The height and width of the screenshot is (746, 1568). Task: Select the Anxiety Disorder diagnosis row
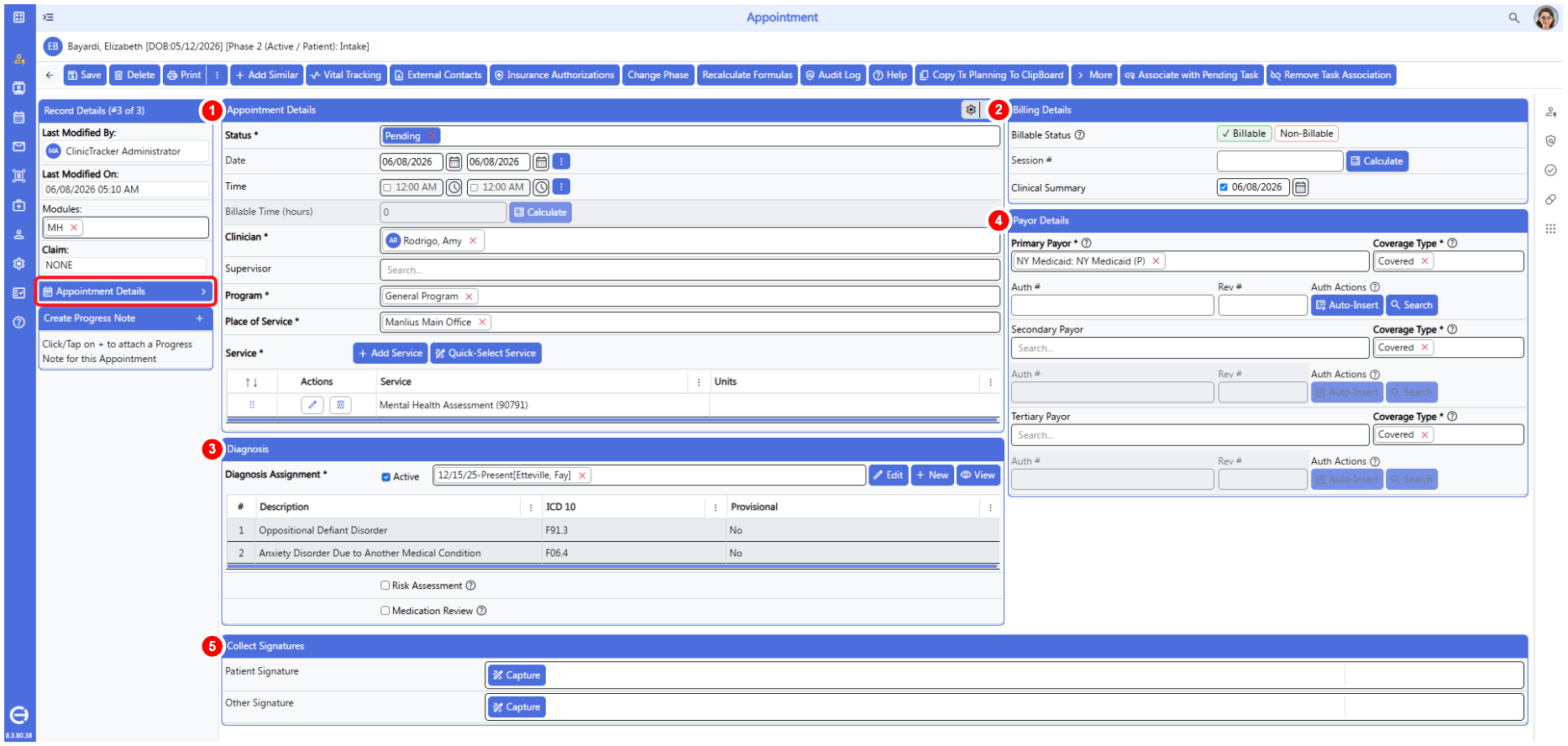pos(613,554)
